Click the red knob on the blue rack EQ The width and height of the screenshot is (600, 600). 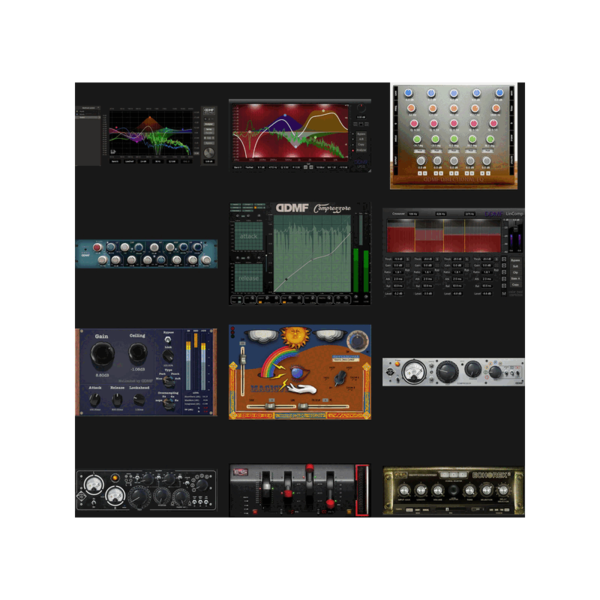[x=98, y=248]
